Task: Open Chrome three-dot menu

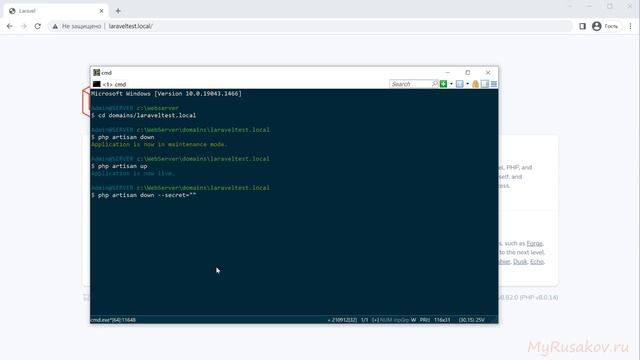Action: tap(631, 26)
